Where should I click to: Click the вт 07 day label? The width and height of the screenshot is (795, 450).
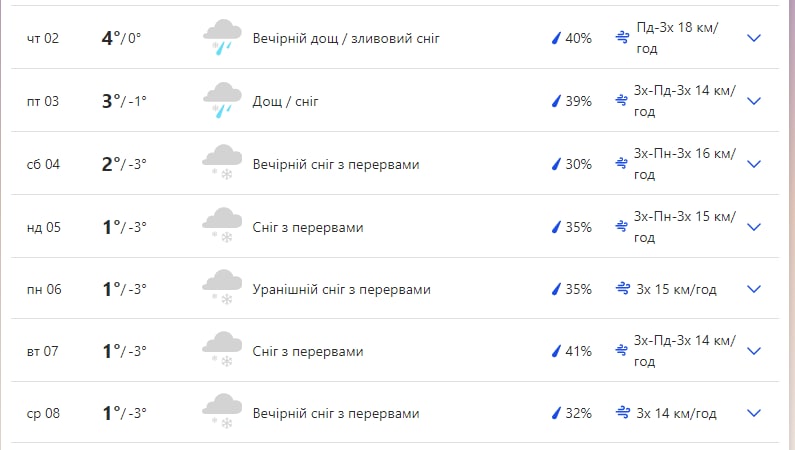(43, 351)
